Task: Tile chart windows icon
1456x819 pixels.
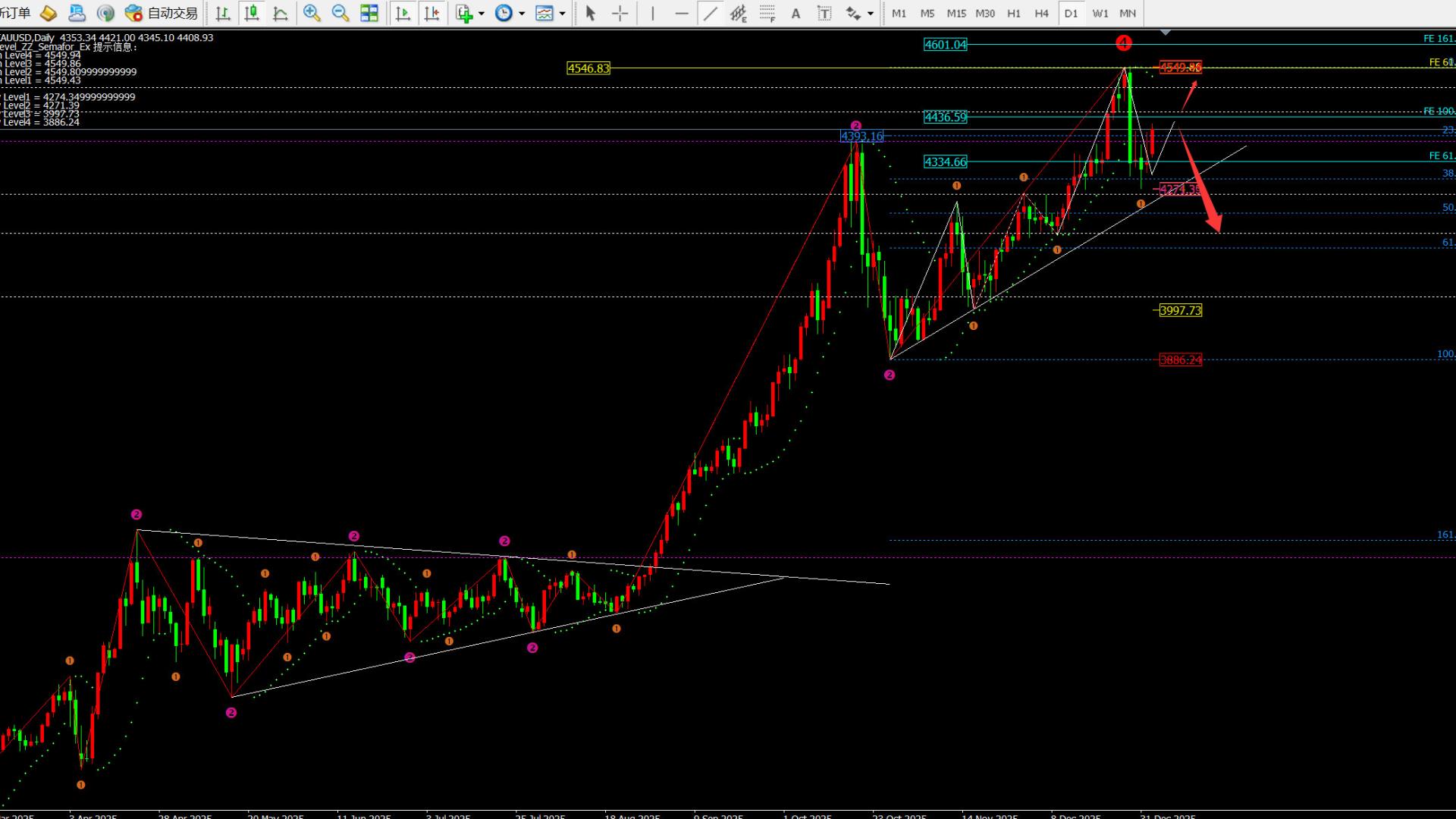Action: pyautogui.click(x=369, y=13)
